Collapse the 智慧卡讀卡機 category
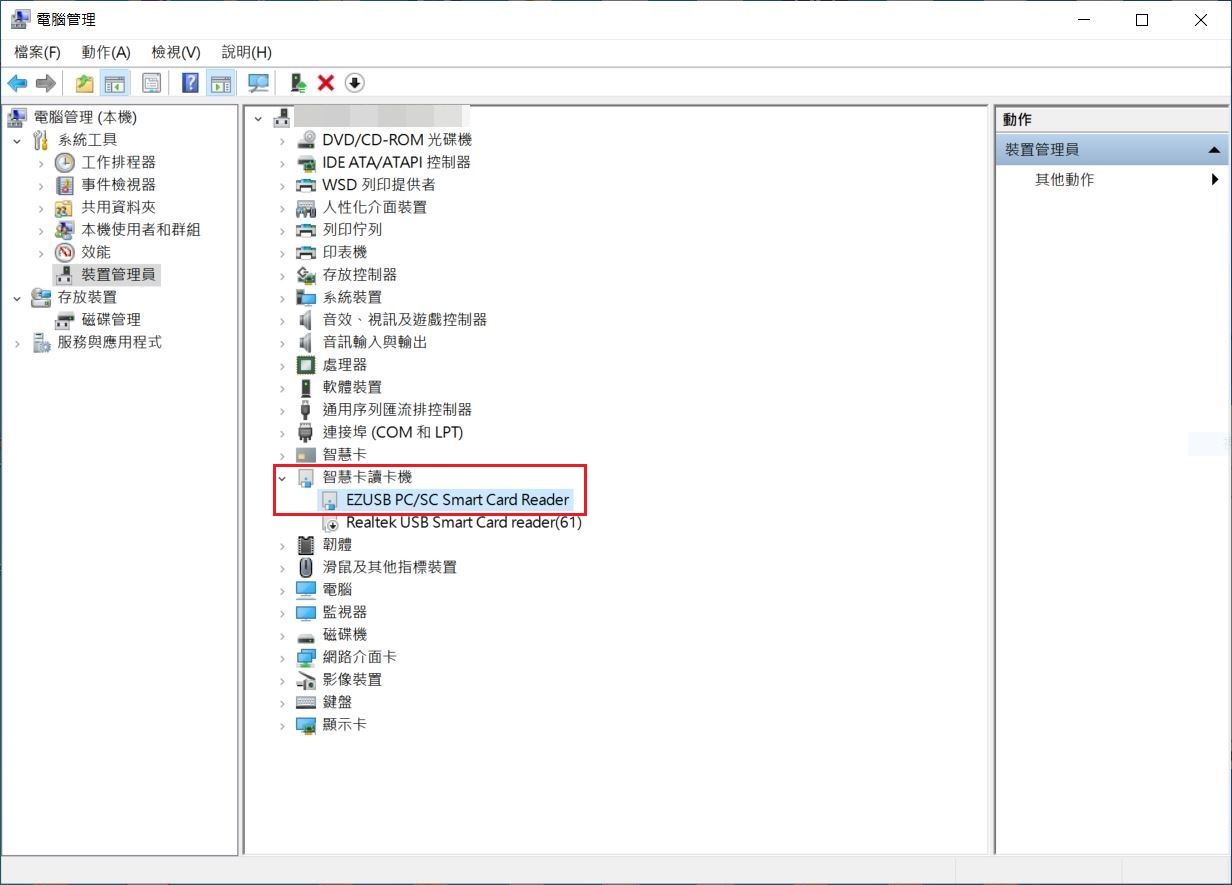This screenshot has width=1232, height=885. click(283, 477)
